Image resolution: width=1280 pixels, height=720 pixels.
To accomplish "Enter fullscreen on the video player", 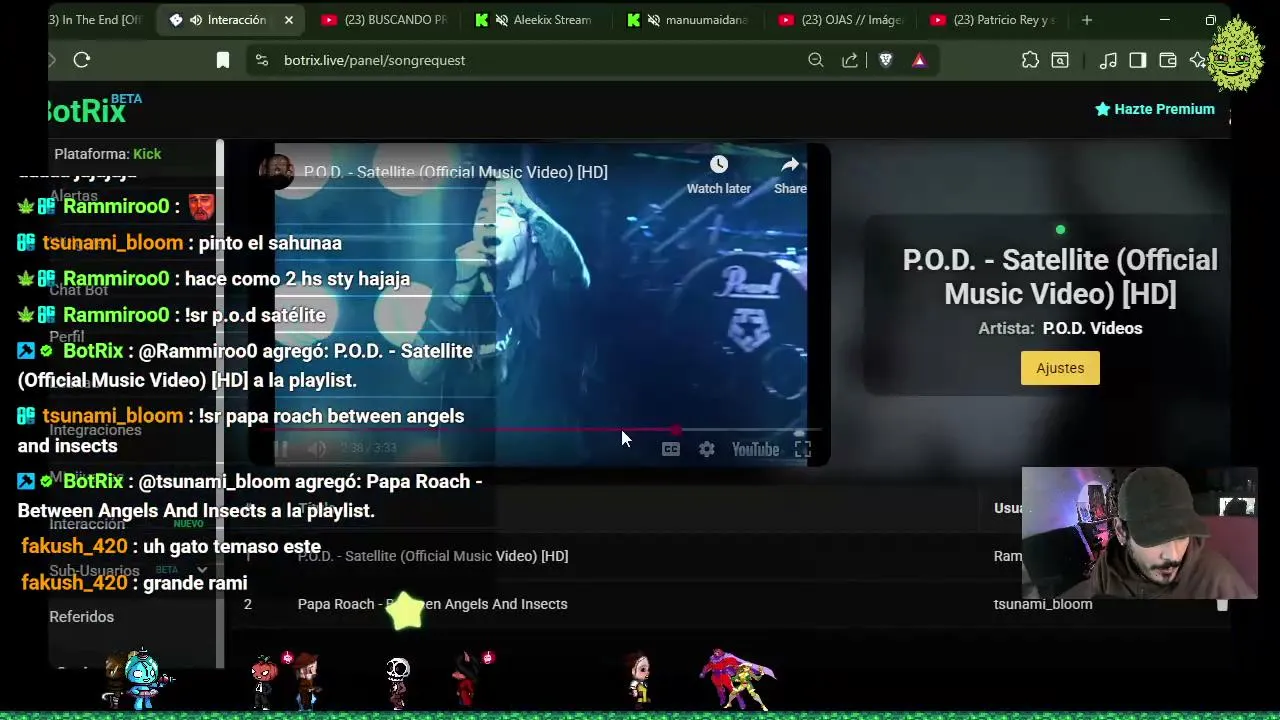I will (x=802, y=449).
